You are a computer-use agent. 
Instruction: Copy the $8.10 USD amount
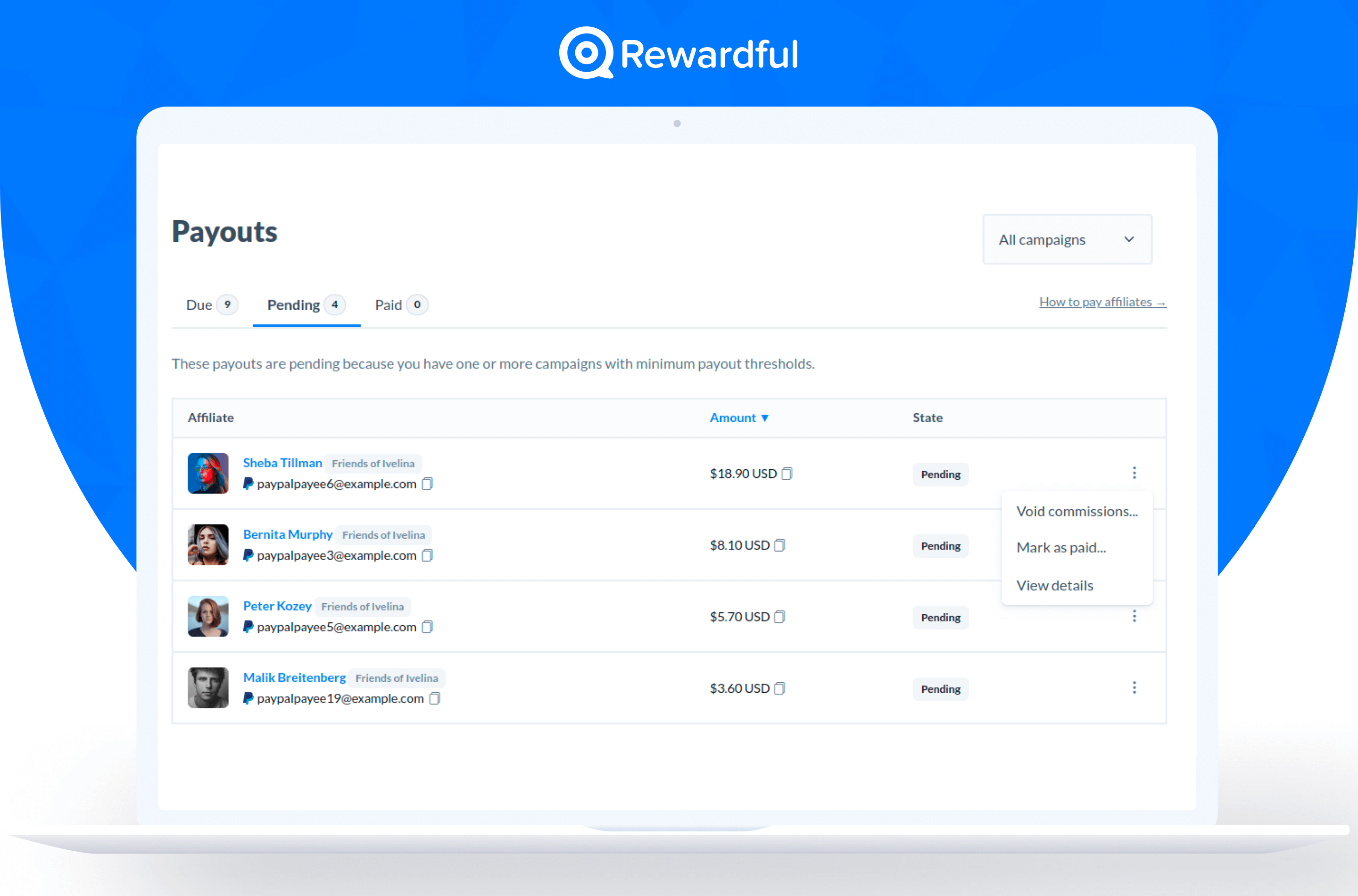779,545
